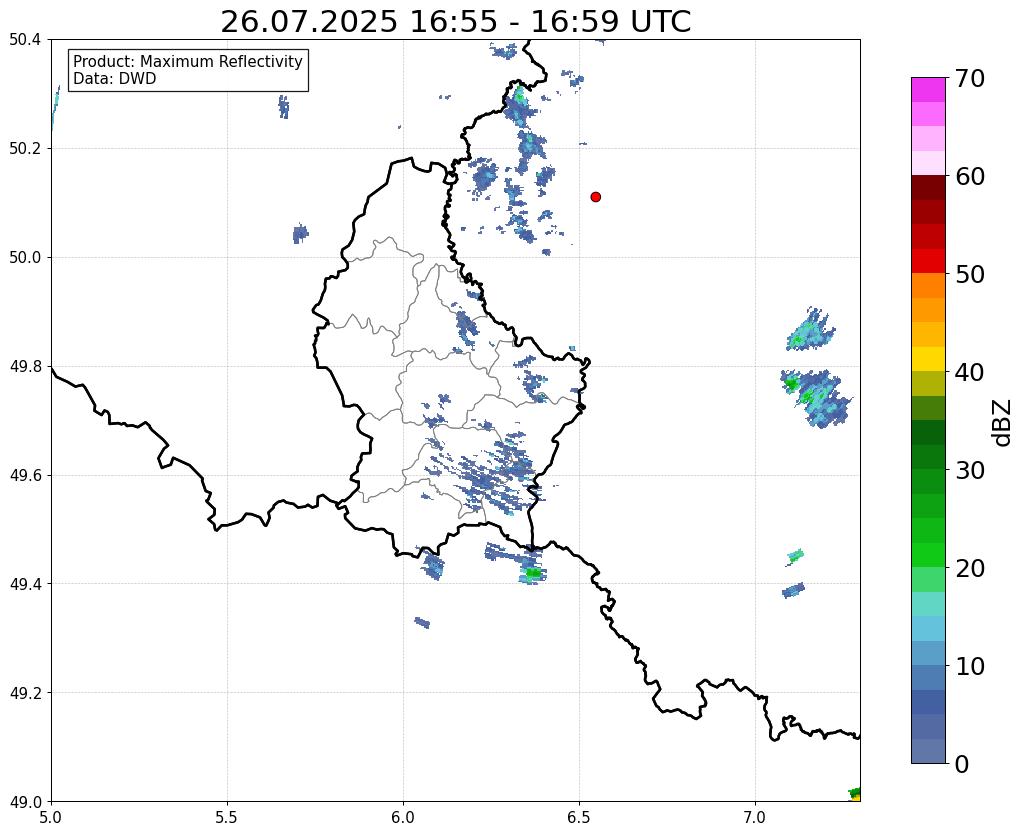The height and width of the screenshot is (834, 1023).
Task: Click the latitude tick label '50.2'
Action: point(25,149)
